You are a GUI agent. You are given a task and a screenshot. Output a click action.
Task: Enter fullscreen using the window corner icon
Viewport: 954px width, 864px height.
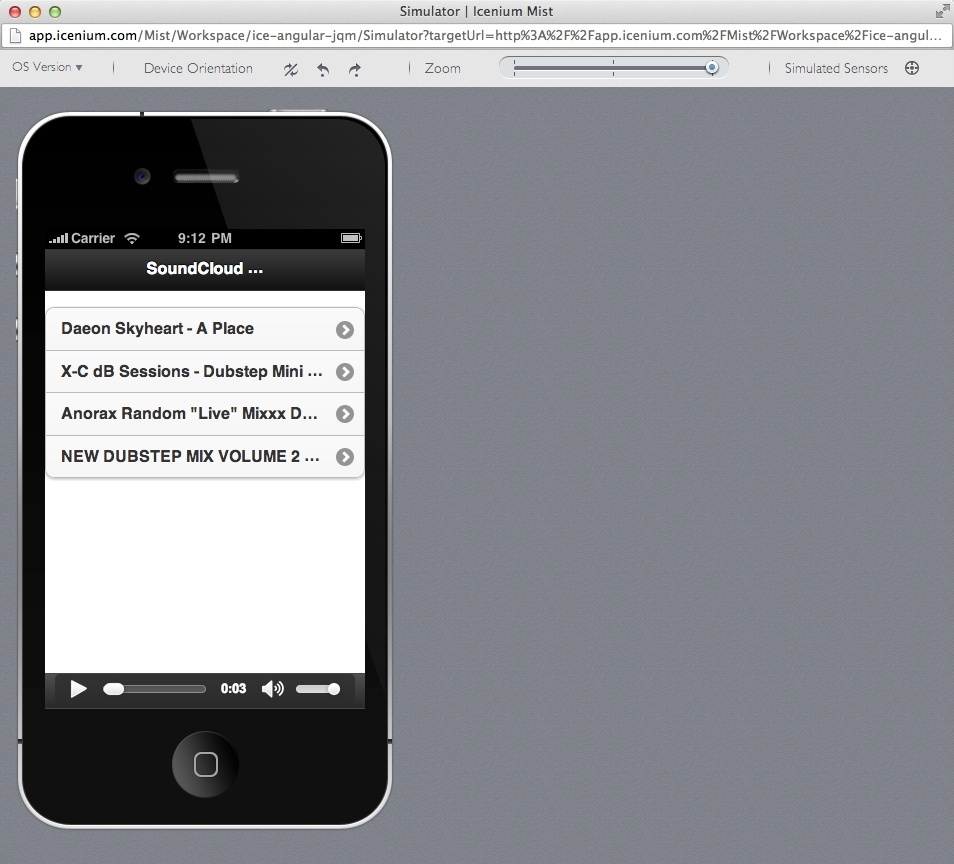[x=942, y=11]
